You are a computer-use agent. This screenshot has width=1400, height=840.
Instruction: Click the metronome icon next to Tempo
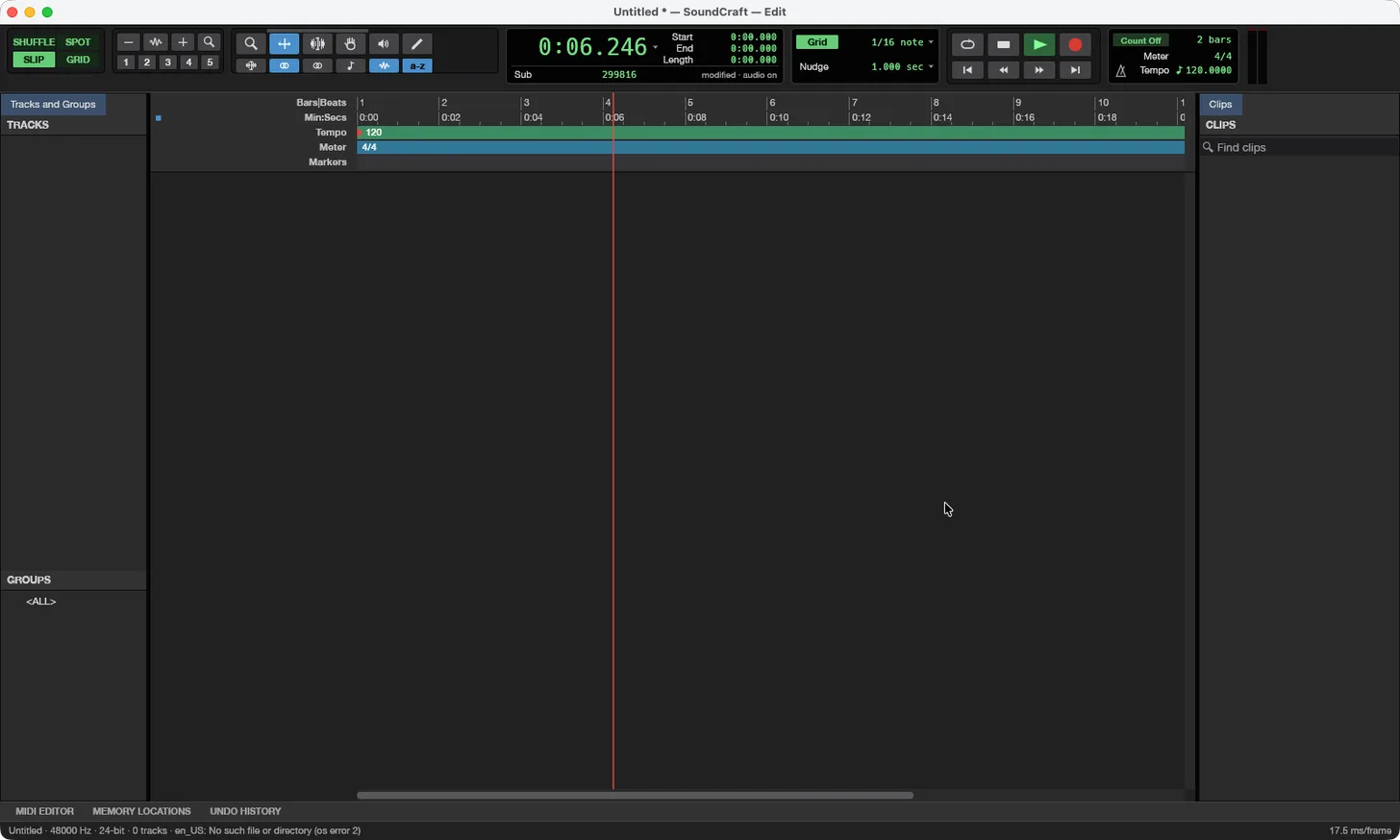(1121, 71)
